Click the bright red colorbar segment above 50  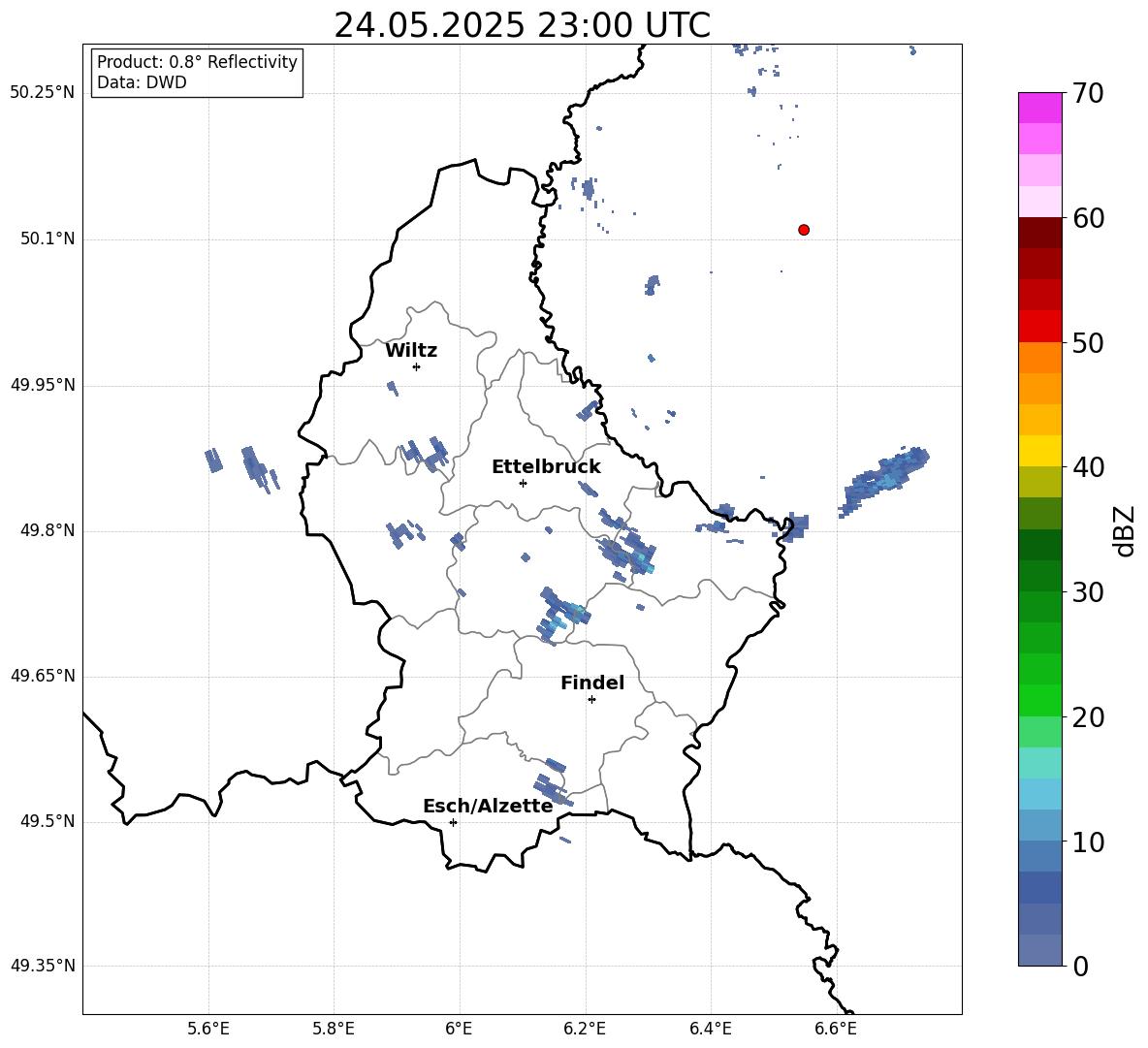pyautogui.click(x=1040, y=327)
